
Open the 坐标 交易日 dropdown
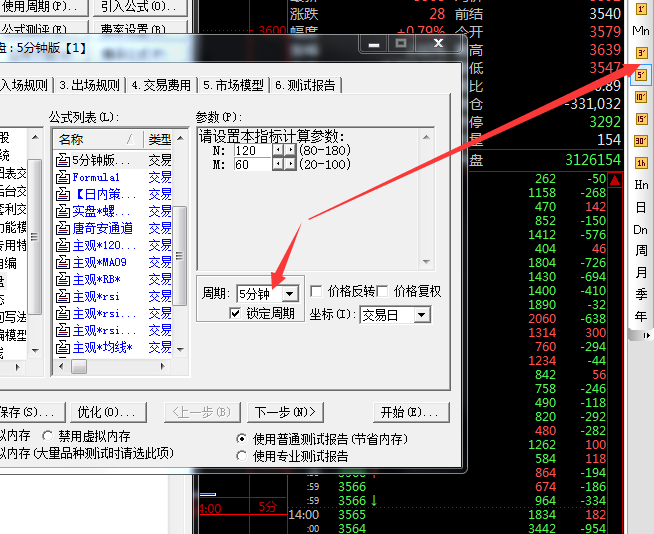click(422, 315)
